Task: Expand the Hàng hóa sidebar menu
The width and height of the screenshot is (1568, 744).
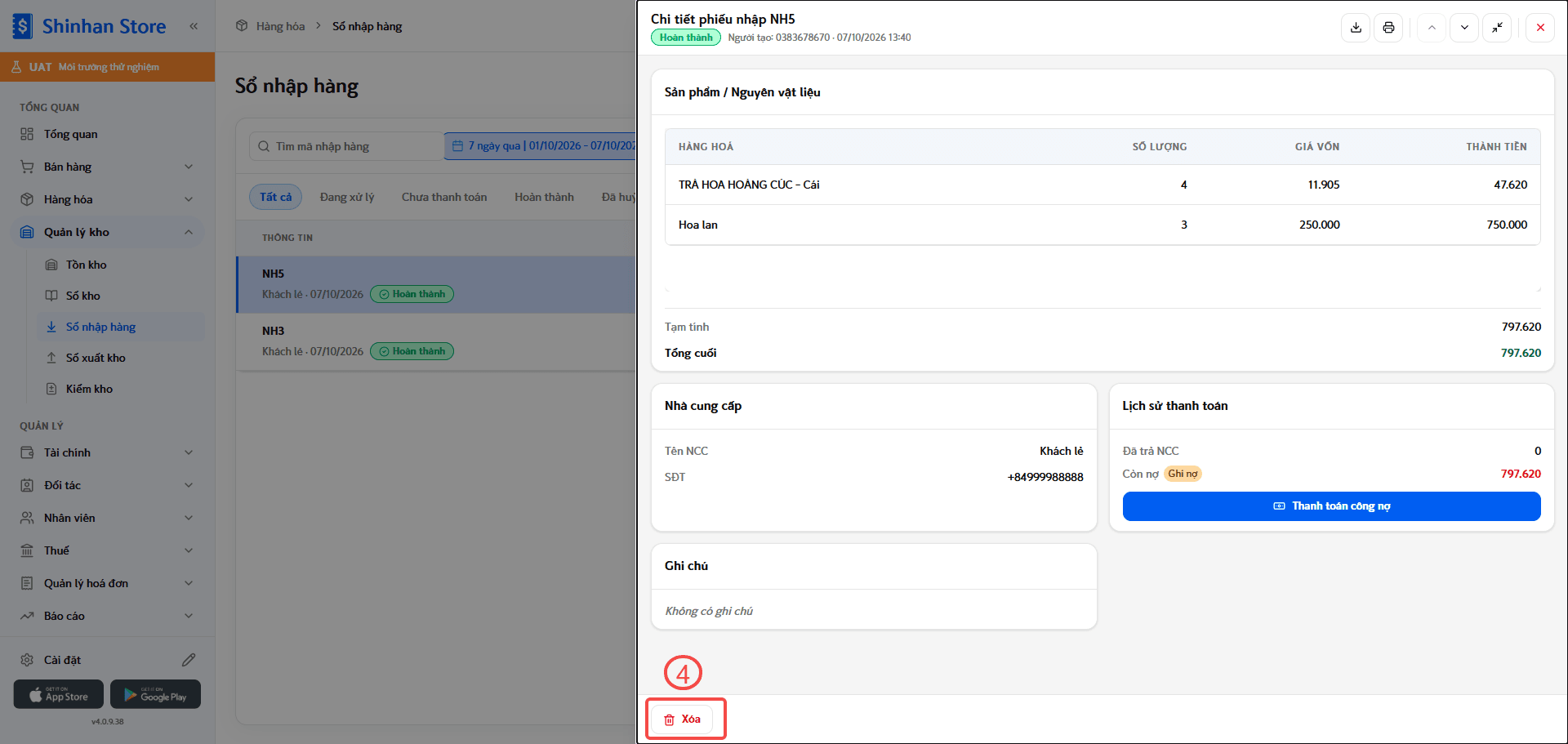Action: pyautogui.click(x=108, y=199)
